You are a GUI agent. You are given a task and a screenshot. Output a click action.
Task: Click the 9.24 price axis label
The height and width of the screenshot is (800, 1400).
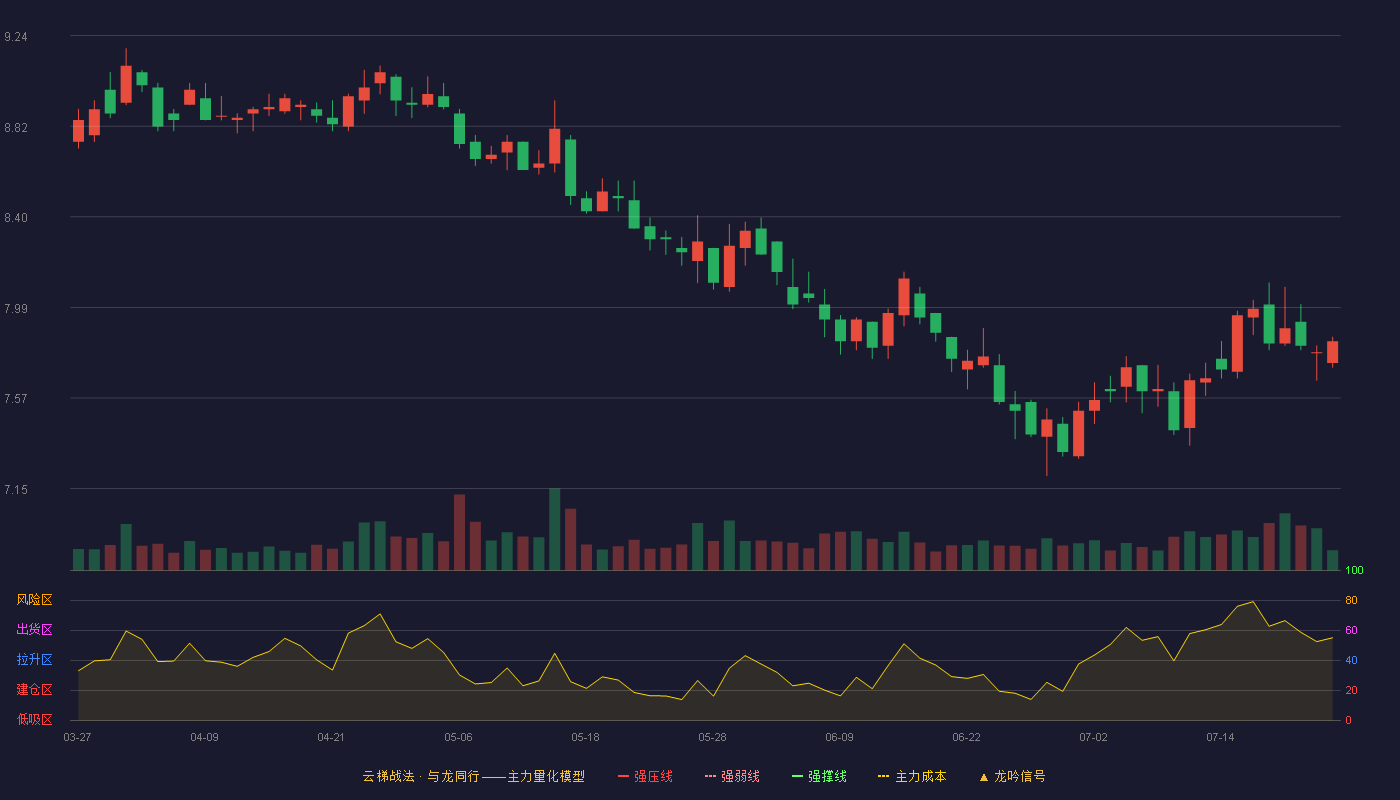[16, 37]
